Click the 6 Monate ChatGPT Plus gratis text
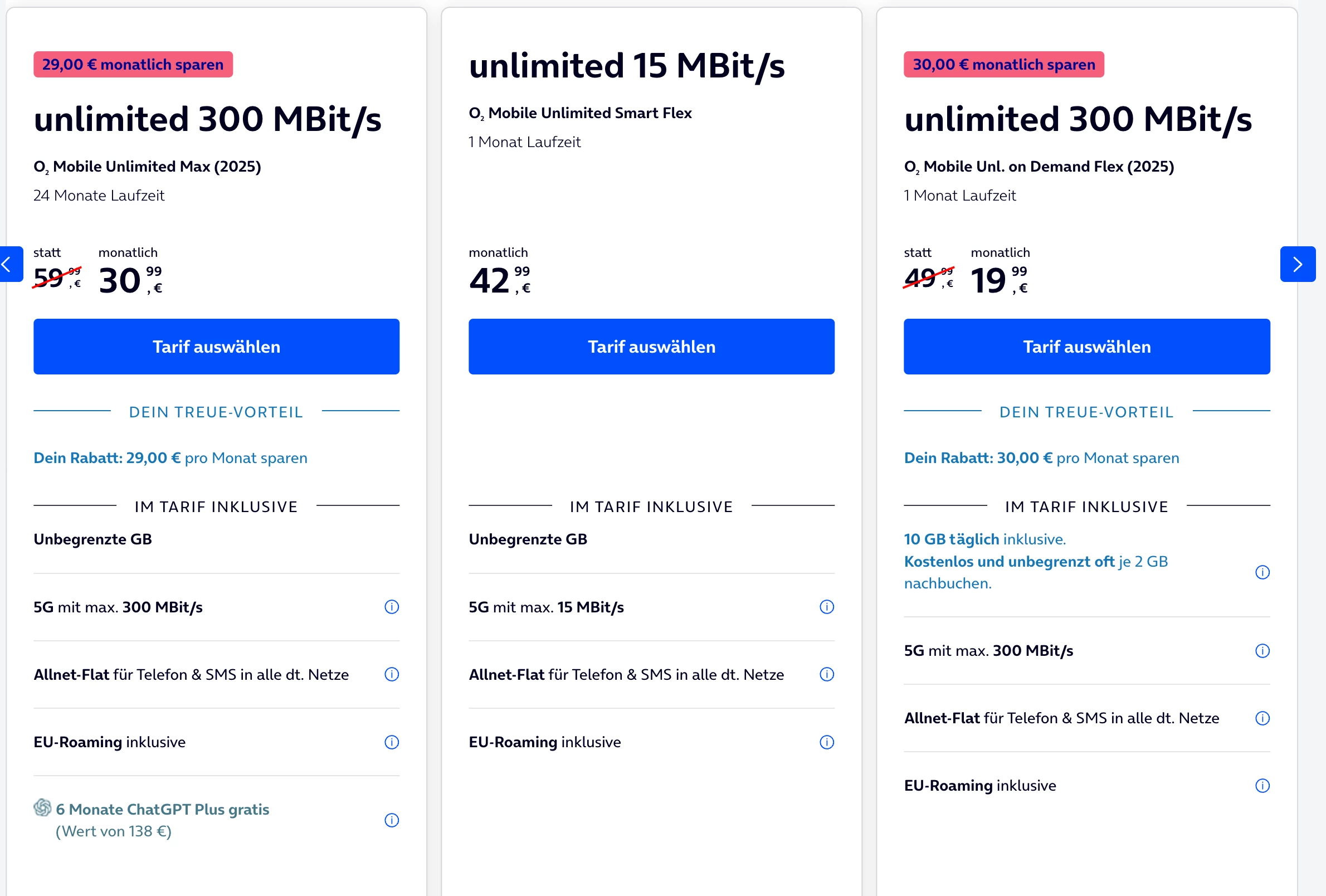1326x896 pixels. click(x=163, y=809)
